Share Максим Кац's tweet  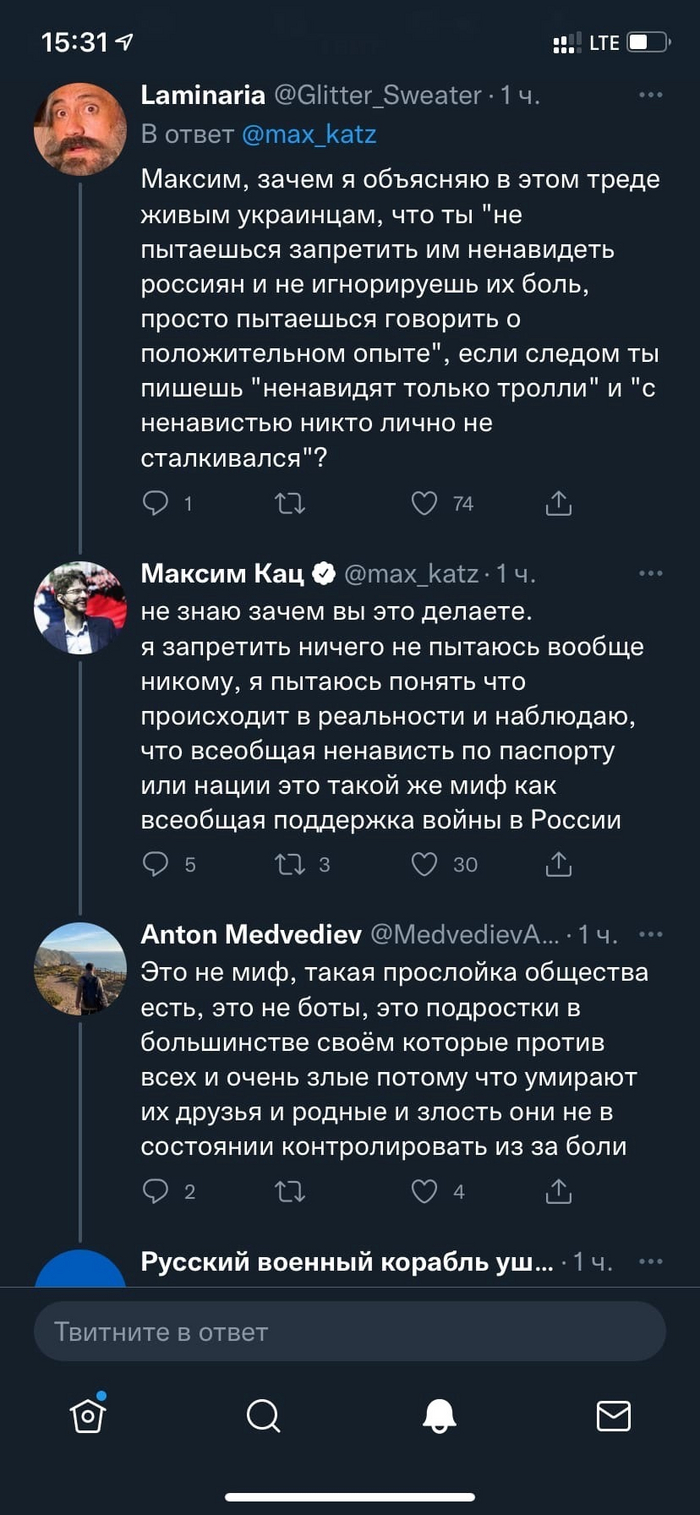(558, 864)
